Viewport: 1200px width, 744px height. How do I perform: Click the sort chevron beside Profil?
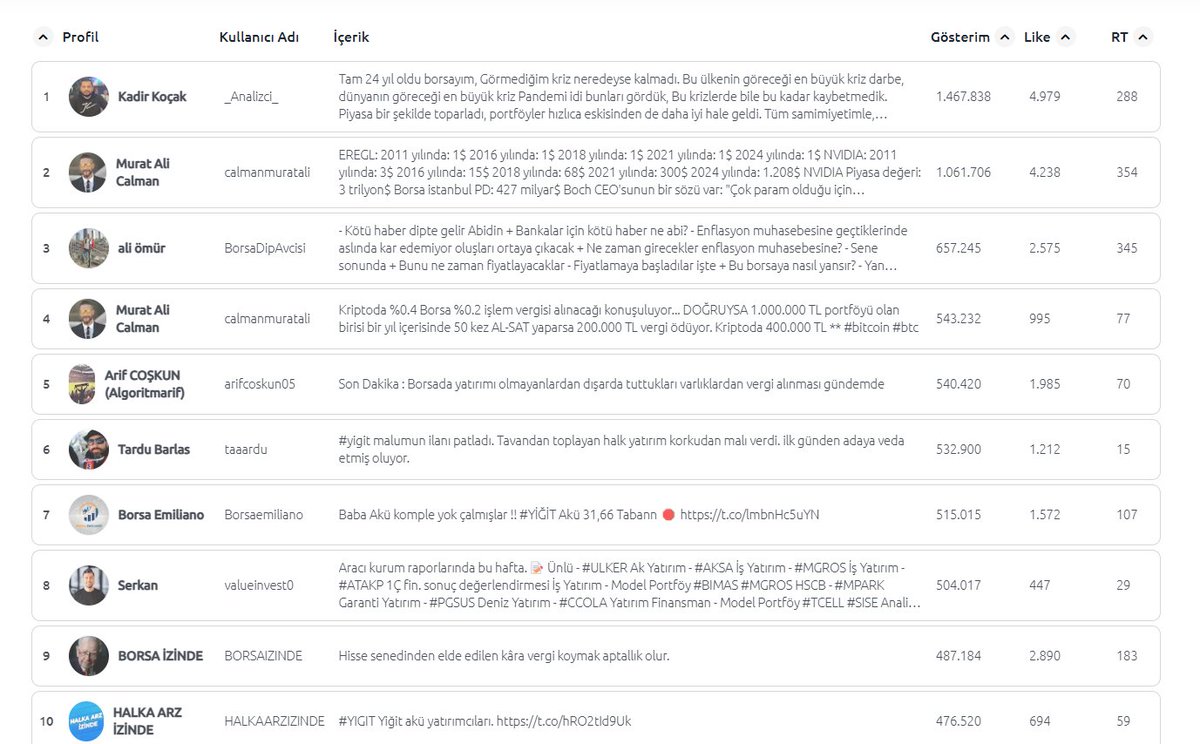tap(42, 37)
